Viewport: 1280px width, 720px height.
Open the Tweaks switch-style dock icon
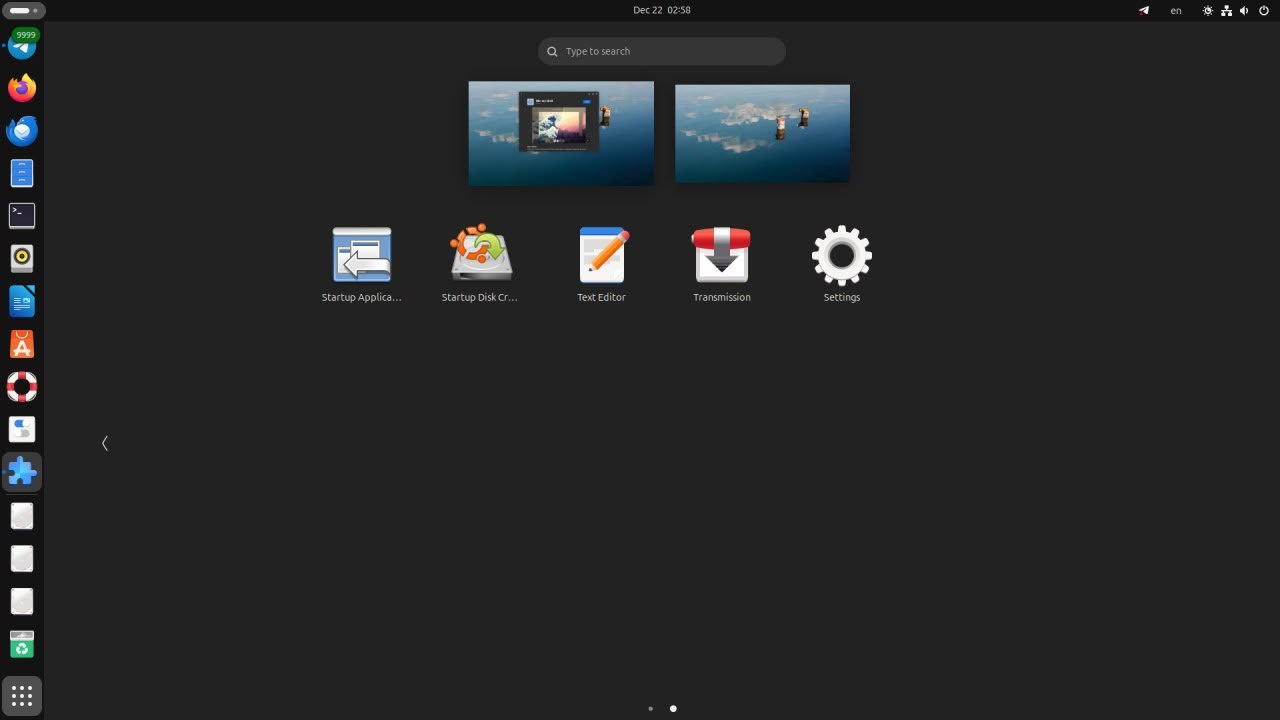point(22,429)
